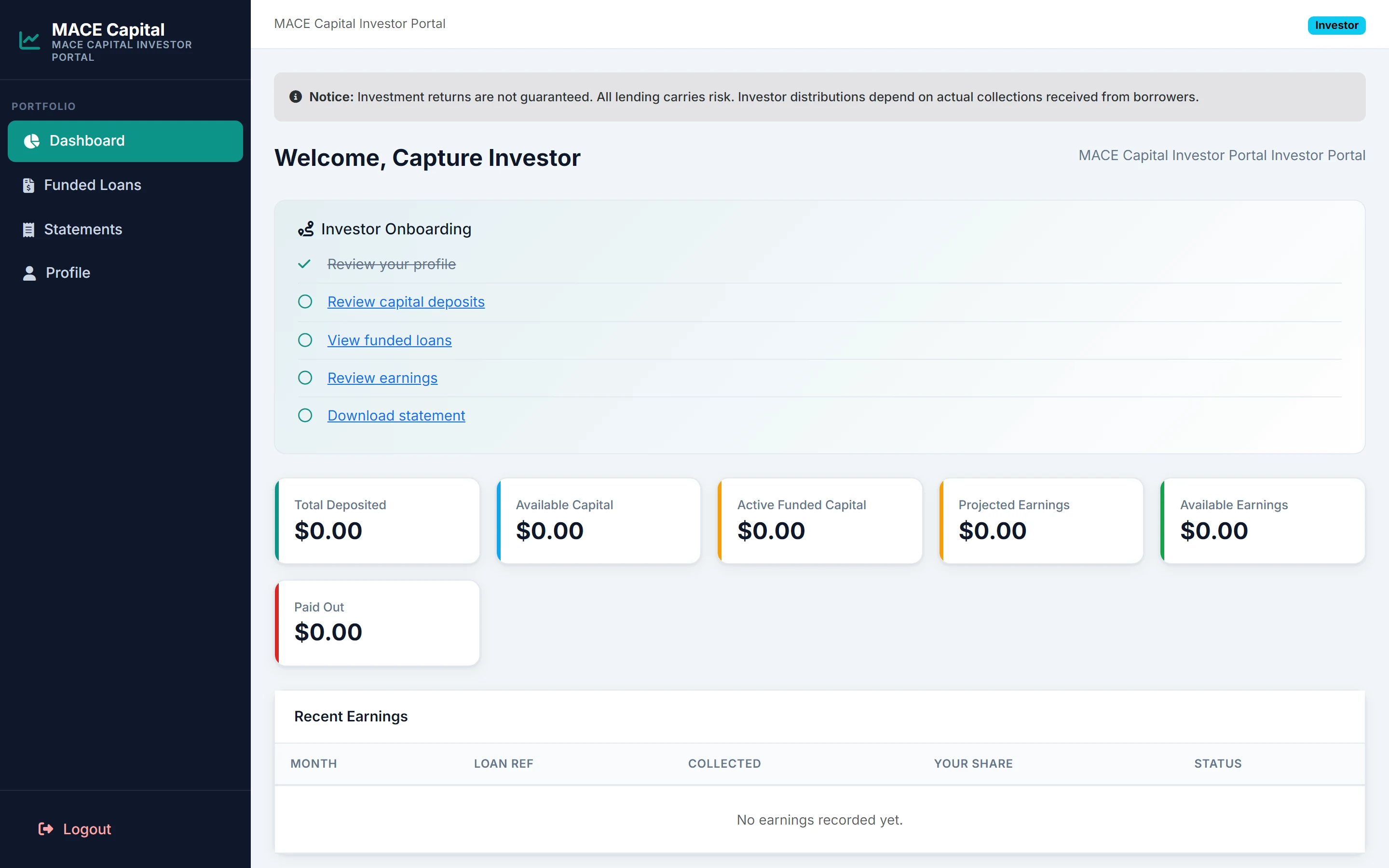Click the STATUS column header
Screen dimensions: 1389x868
click(x=1218, y=763)
